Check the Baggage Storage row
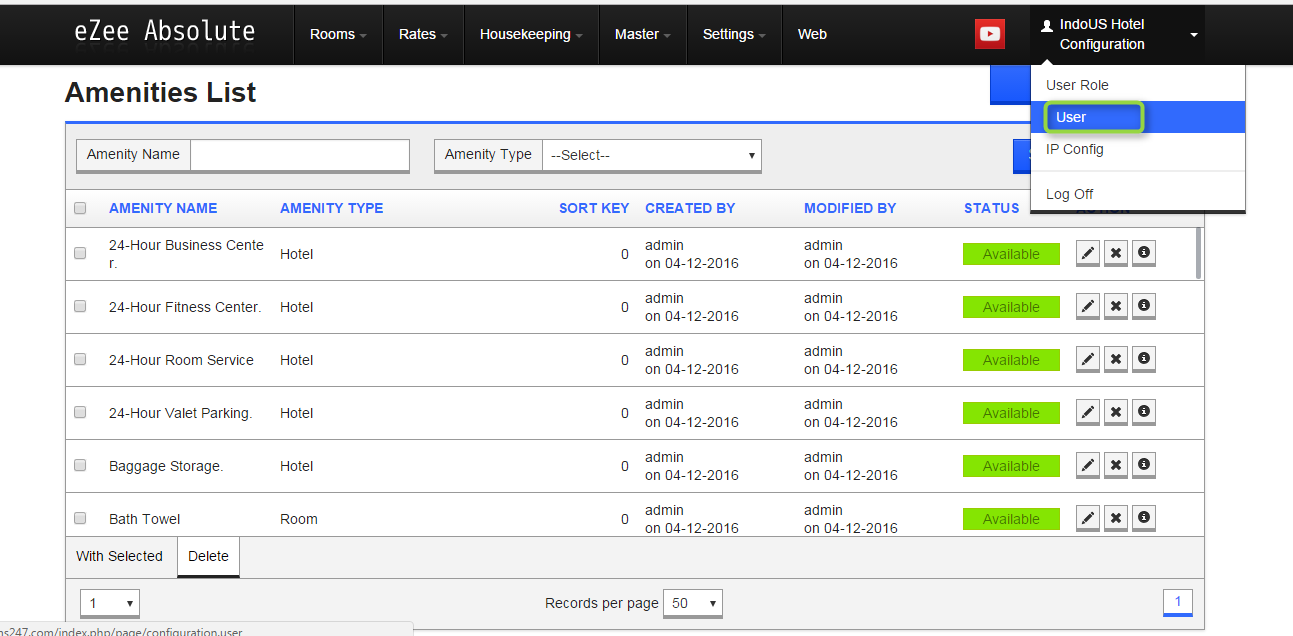 pyautogui.click(x=80, y=465)
